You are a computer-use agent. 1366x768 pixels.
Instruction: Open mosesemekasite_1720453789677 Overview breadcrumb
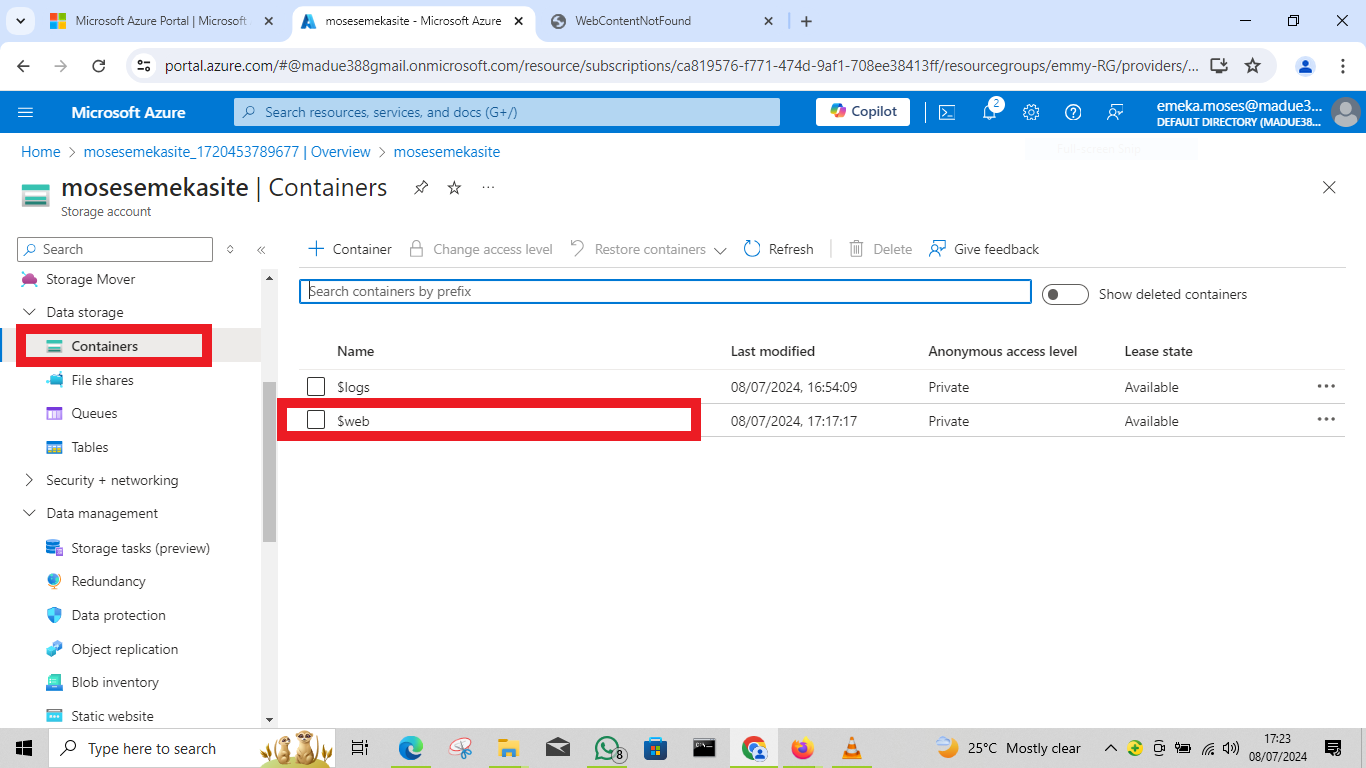click(x=227, y=152)
